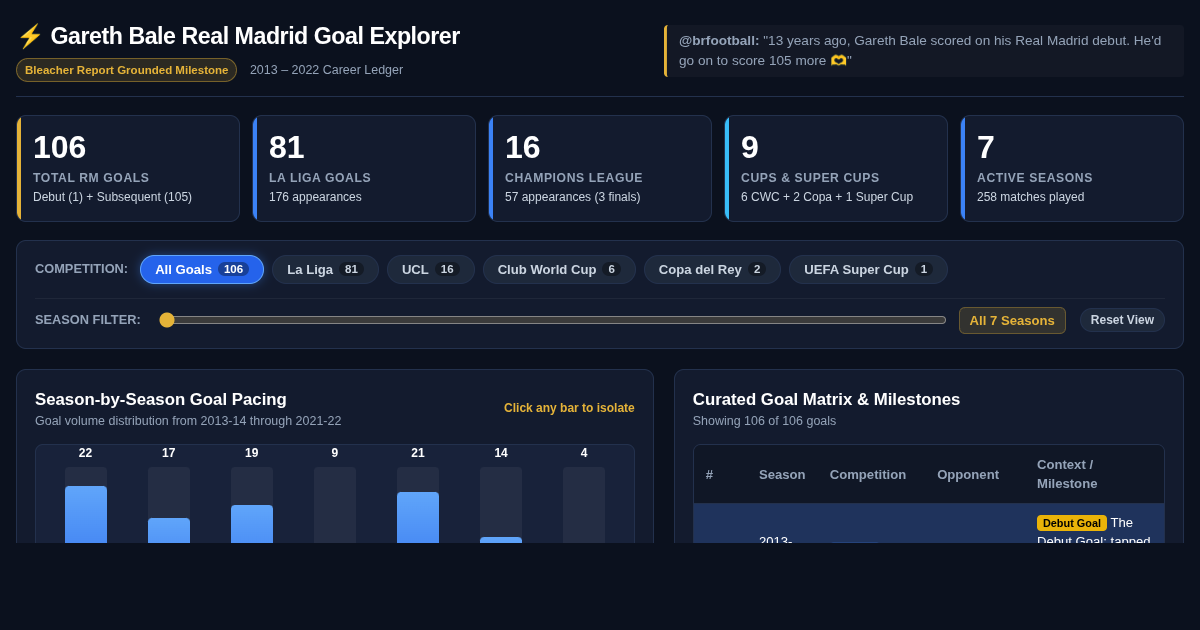This screenshot has height=630, width=1200.
Task: Click the '6 CWC + 2 Copa + 1 Super Cup' text
Action: coord(827,197)
